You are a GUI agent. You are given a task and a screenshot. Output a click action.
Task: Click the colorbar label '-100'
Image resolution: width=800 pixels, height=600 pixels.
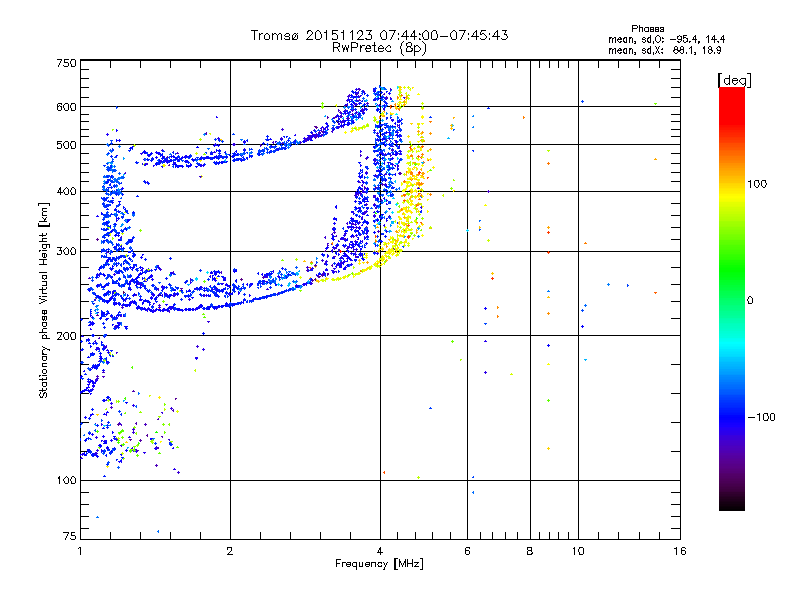click(762, 417)
